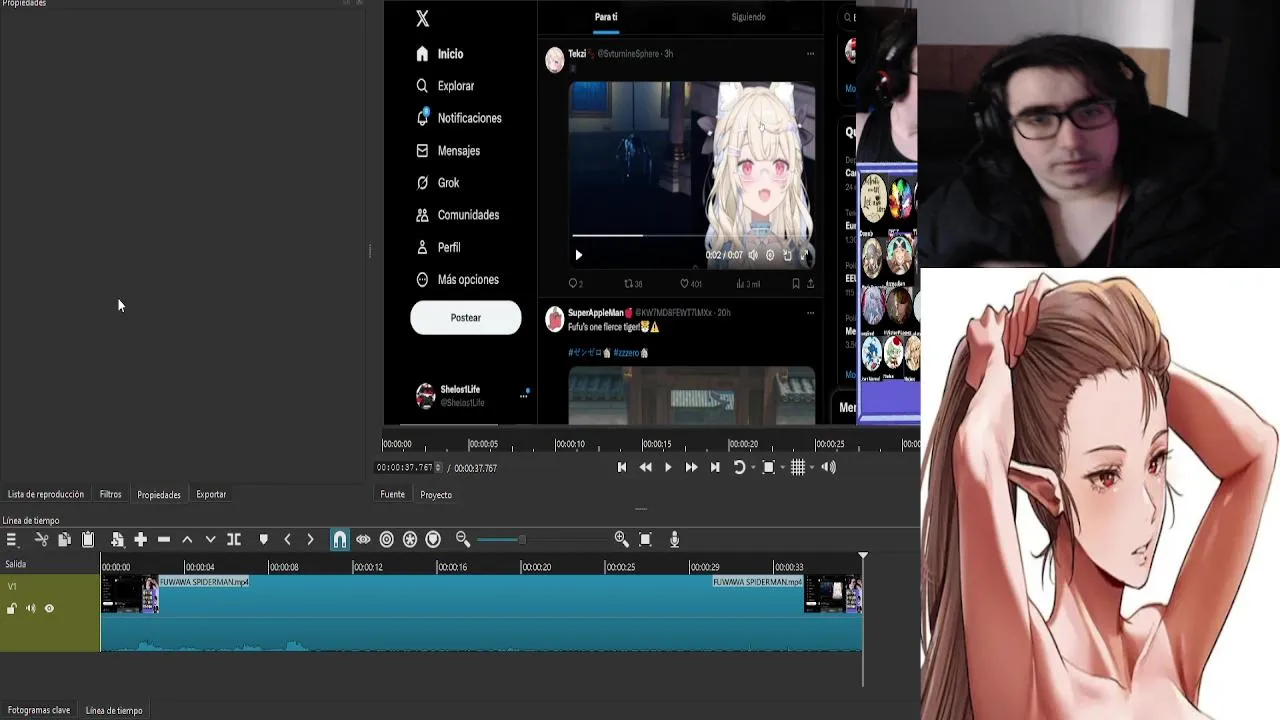Viewport: 1280px width, 720px height.
Task: Open the Fotogramas clave tab
Action: [x=39, y=710]
